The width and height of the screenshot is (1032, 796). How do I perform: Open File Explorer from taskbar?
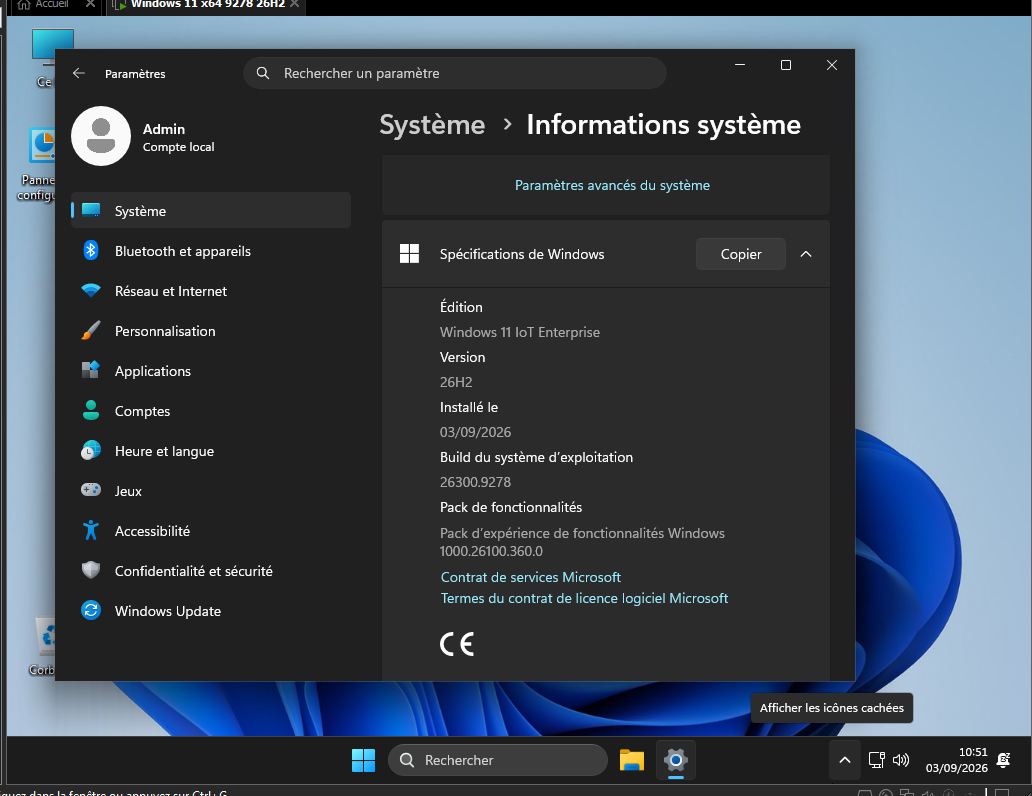tap(632, 760)
